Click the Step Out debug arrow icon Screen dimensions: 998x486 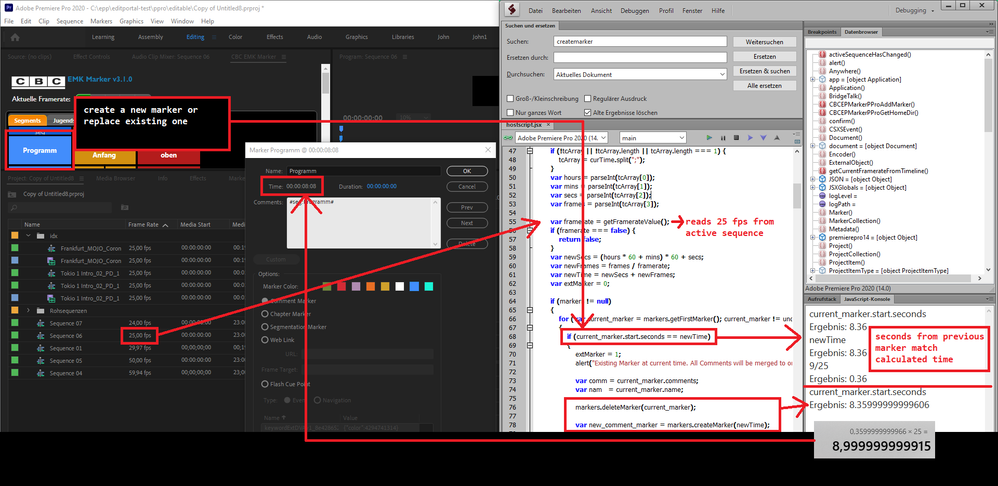point(776,137)
